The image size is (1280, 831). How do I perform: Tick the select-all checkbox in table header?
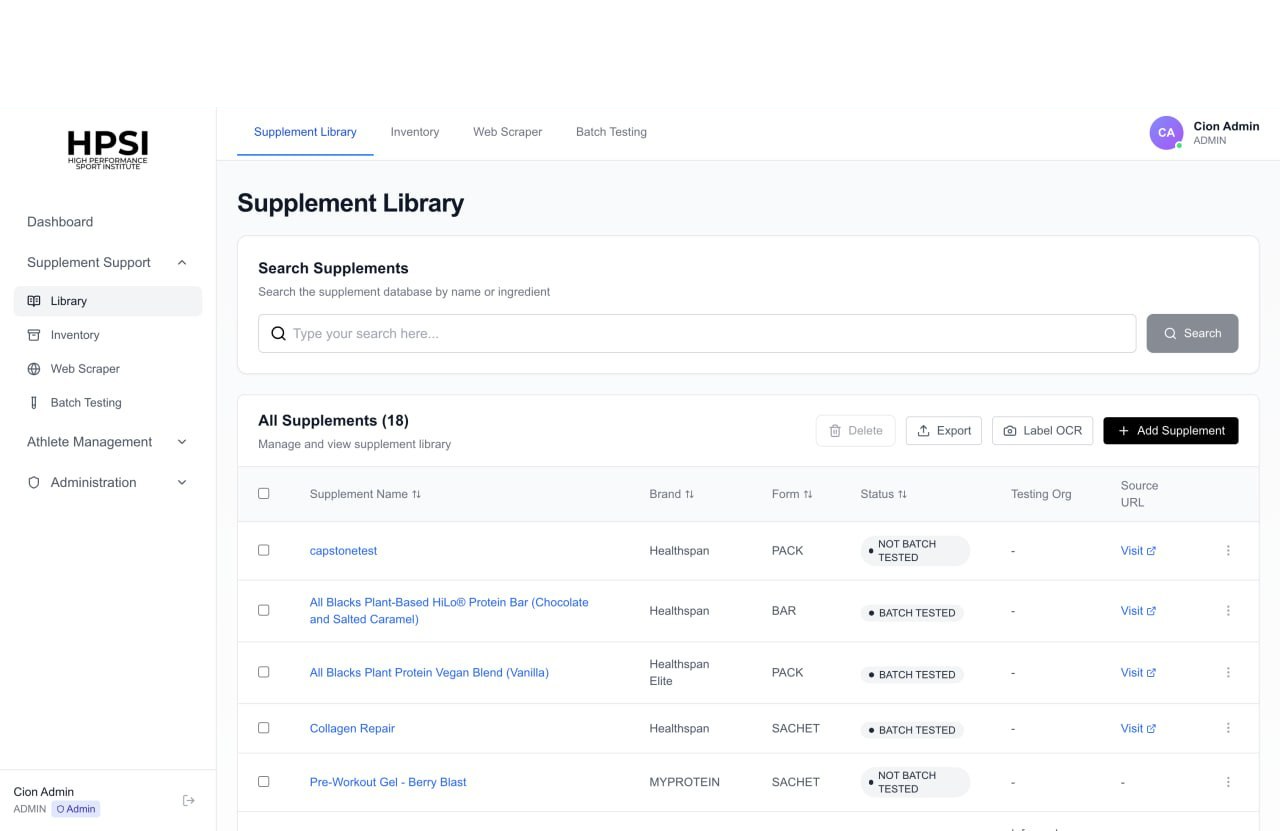click(x=264, y=493)
